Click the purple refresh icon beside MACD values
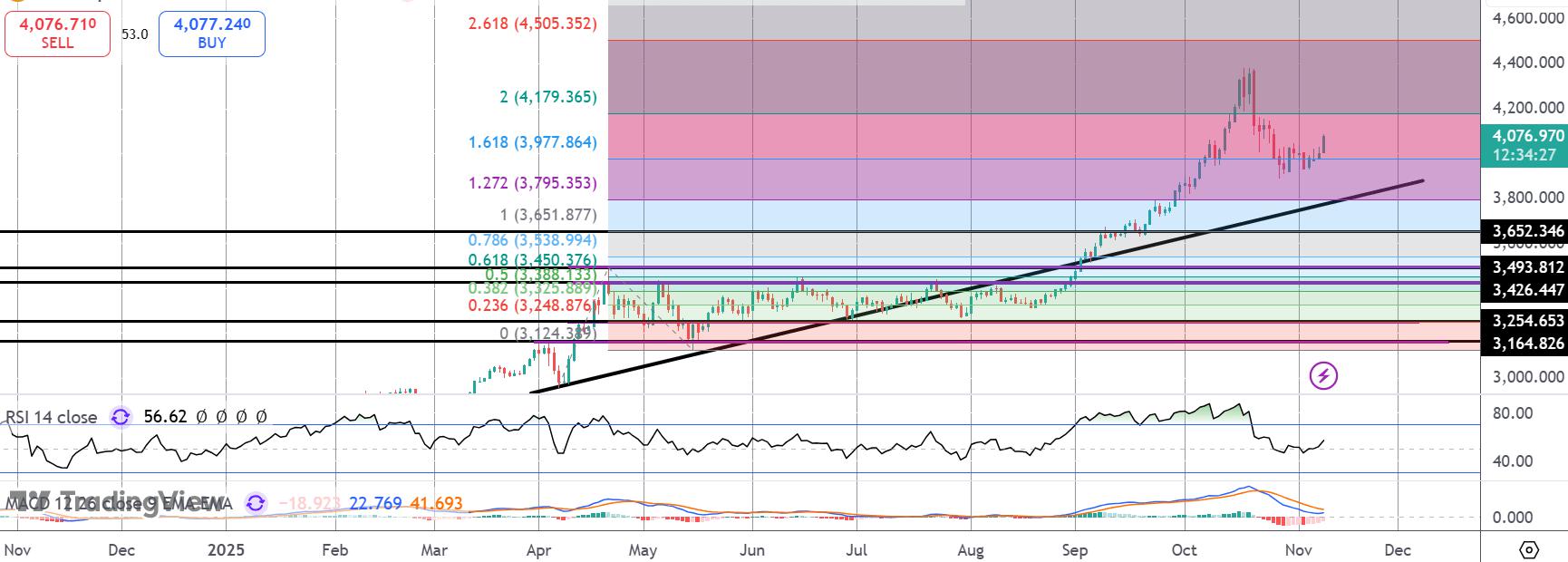The height and width of the screenshot is (562, 1568). 256,503
